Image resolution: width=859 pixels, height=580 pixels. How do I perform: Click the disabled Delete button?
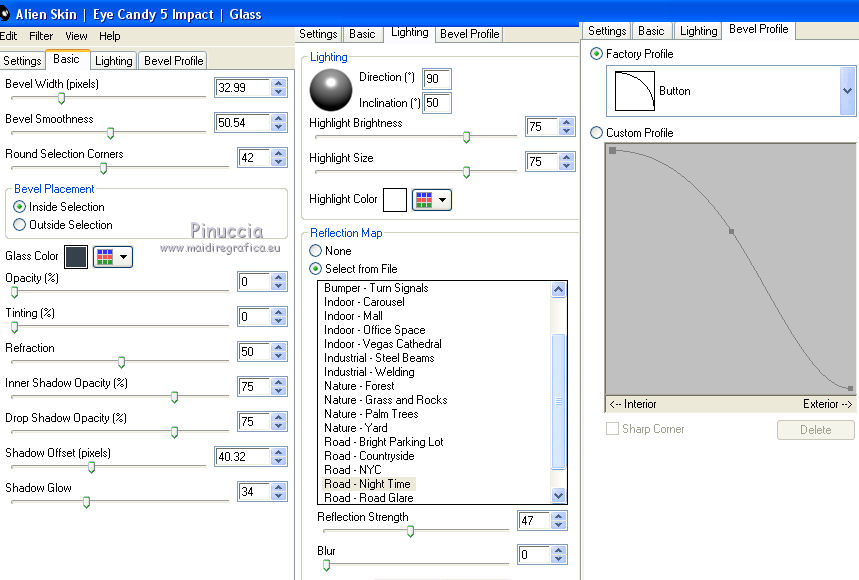815,430
